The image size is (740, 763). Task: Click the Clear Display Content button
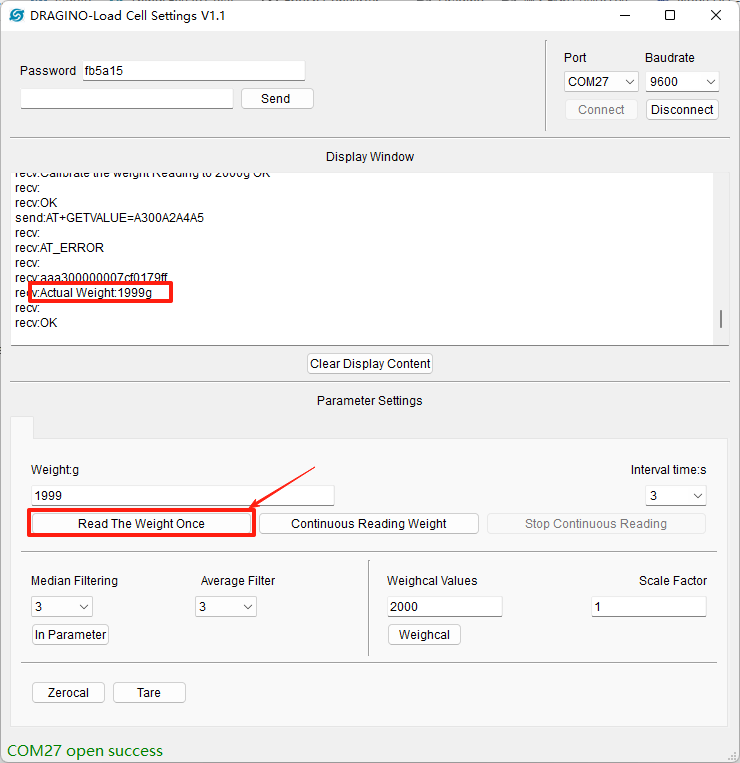tap(370, 363)
